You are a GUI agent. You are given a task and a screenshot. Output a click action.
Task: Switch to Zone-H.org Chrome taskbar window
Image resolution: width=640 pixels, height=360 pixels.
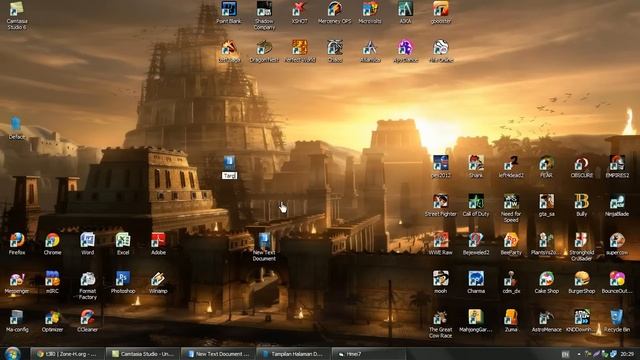click(x=67, y=354)
